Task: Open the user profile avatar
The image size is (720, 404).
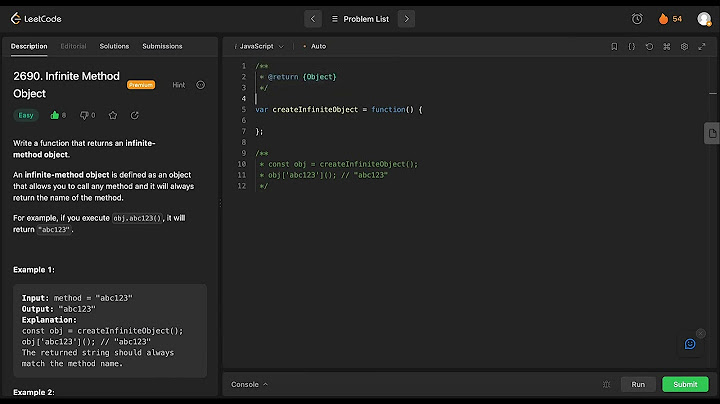Action: pos(704,19)
